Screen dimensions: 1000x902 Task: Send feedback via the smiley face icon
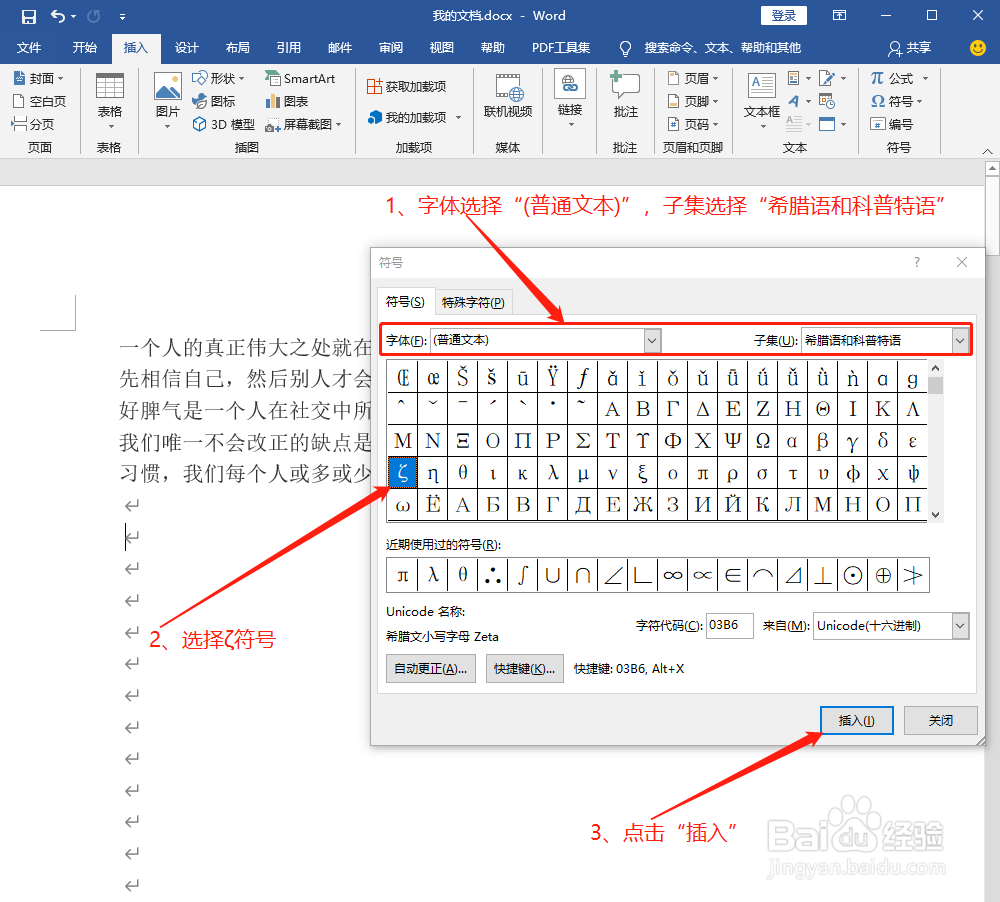pyautogui.click(x=978, y=48)
